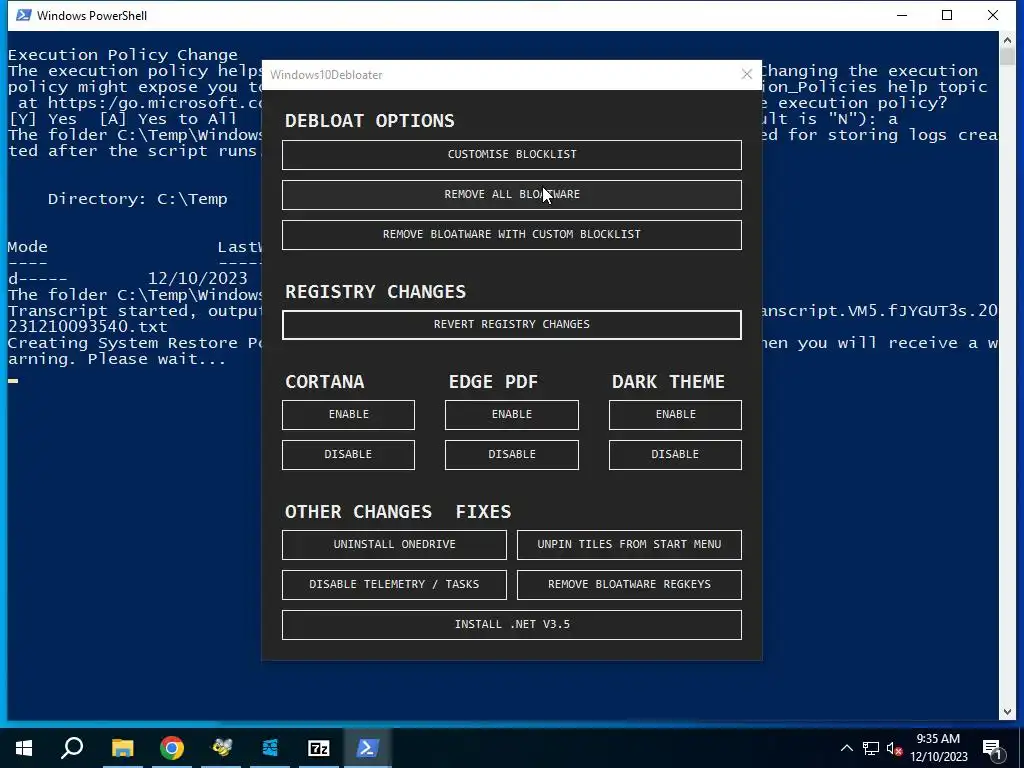Open network status tray icon
The height and width of the screenshot is (768, 1024).
tap(871, 748)
